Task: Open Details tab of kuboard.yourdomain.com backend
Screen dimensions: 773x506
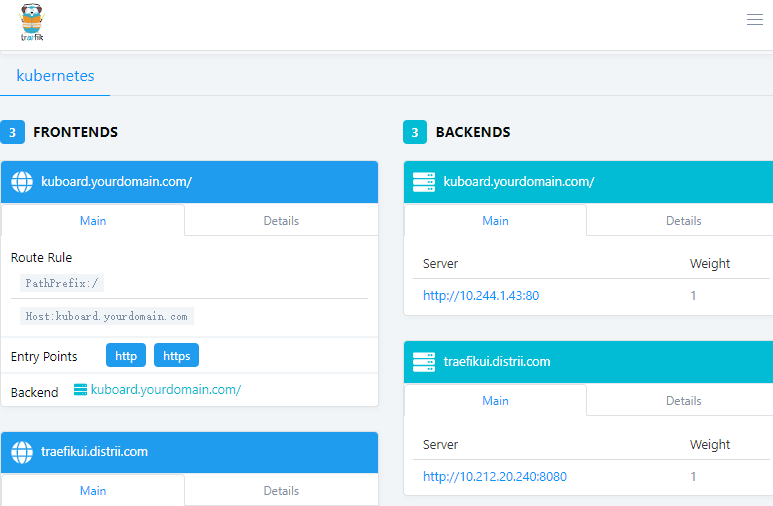Action: point(683,220)
